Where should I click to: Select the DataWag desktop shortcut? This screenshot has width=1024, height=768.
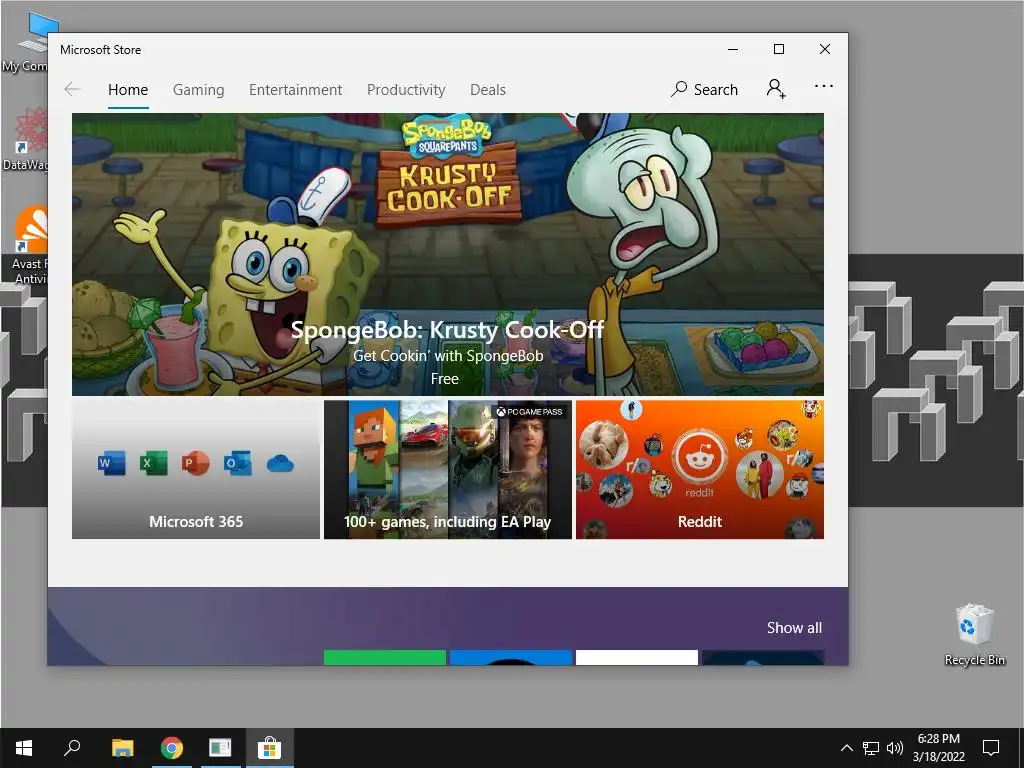click(x=24, y=139)
